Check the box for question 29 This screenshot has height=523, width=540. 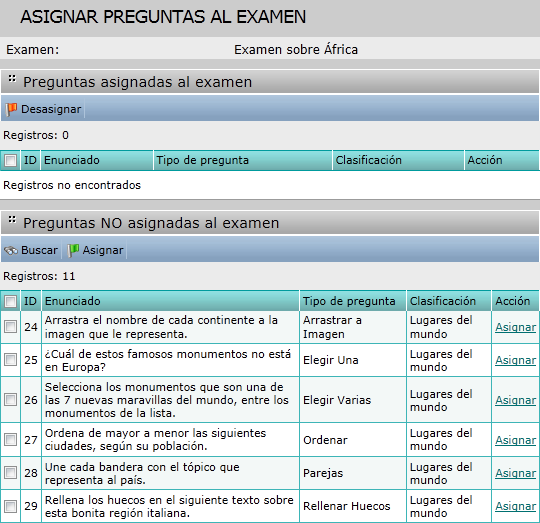pyautogui.click(x=10, y=506)
